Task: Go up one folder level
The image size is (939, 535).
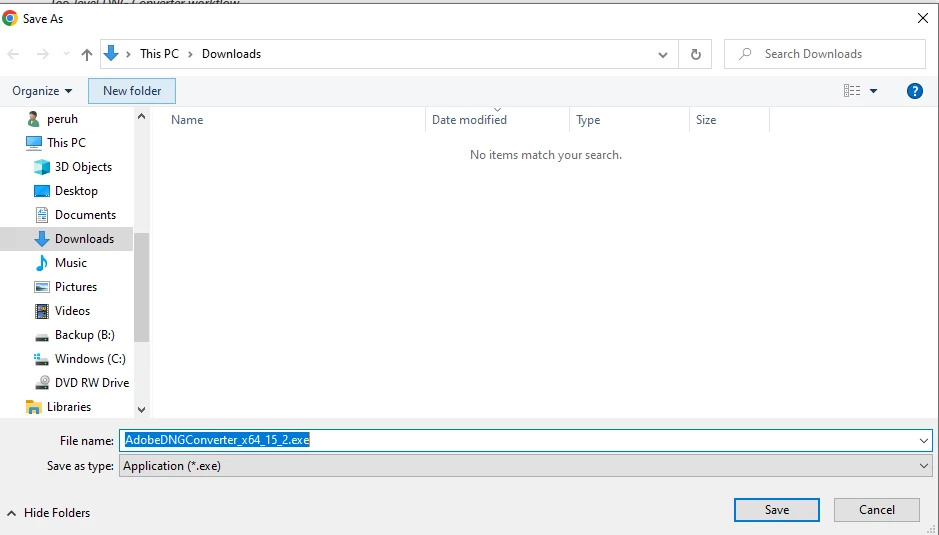Action: coord(87,55)
